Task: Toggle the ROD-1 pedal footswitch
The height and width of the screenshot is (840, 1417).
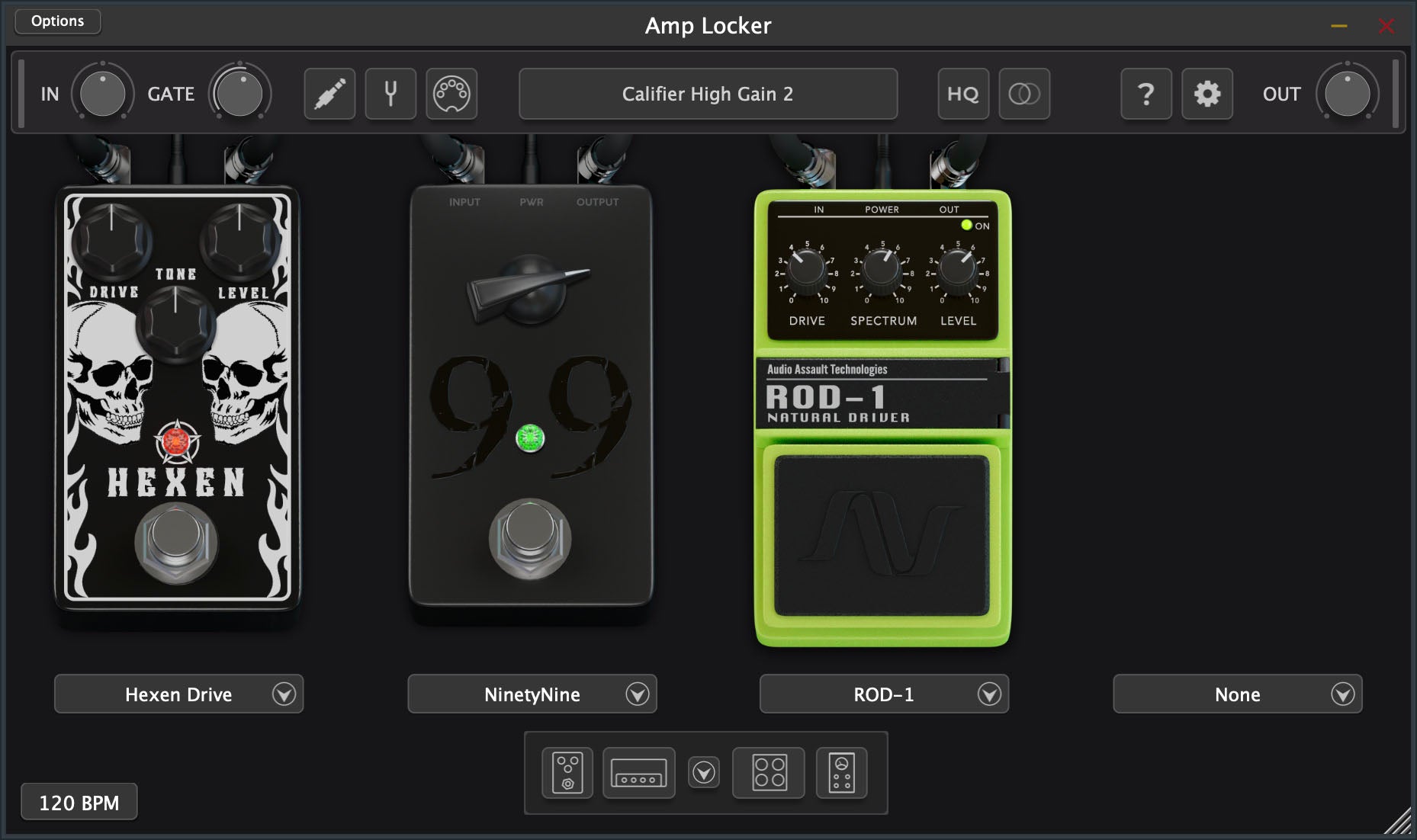Action: (881, 534)
